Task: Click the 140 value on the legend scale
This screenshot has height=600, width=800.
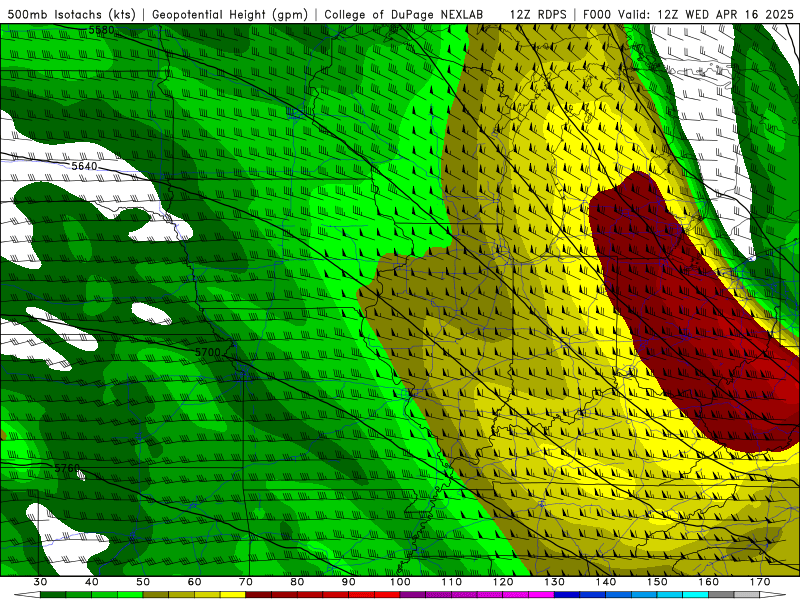Action: click(x=606, y=582)
